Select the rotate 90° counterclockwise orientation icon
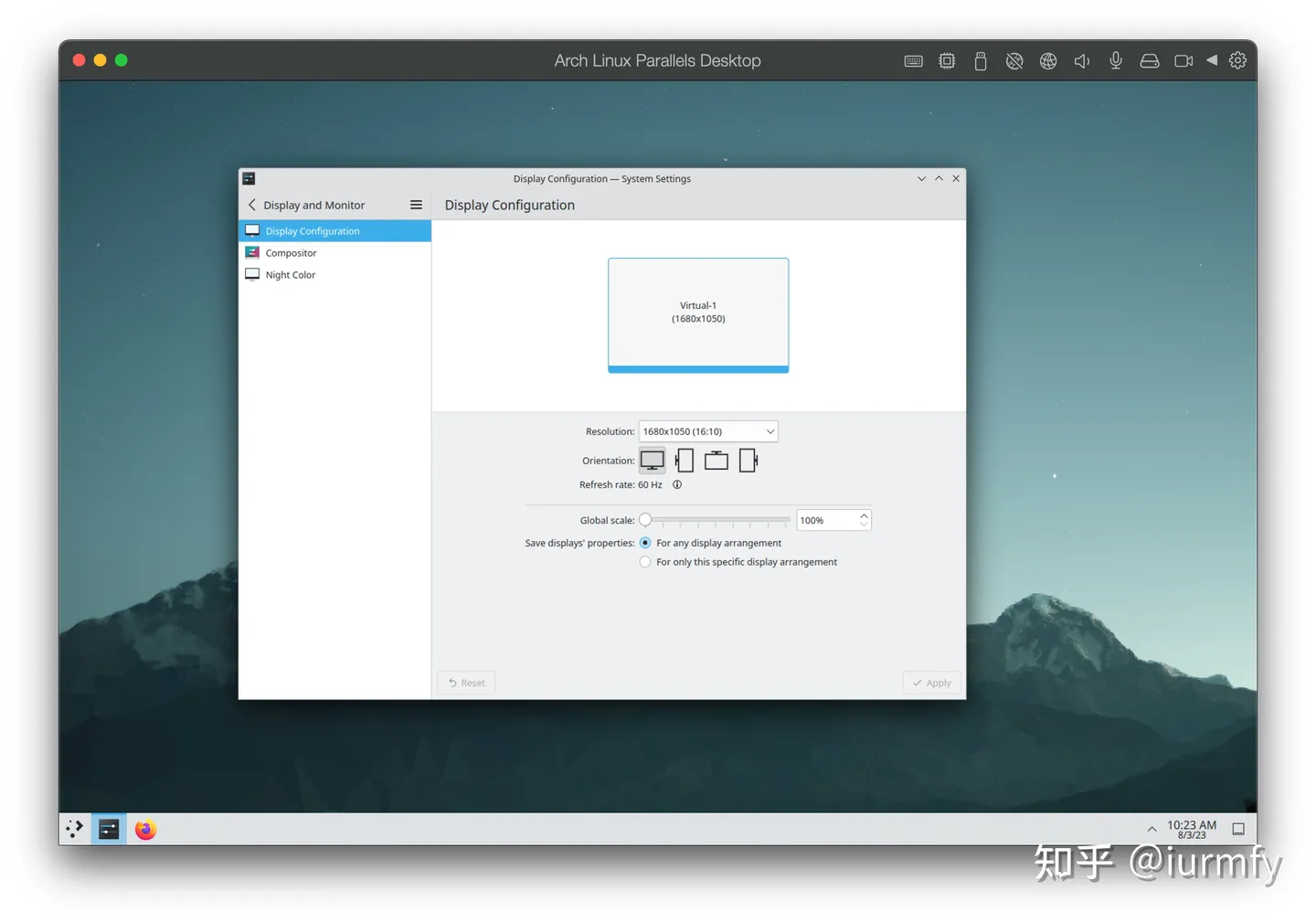Screen dimensions: 1316x923 tap(685, 461)
